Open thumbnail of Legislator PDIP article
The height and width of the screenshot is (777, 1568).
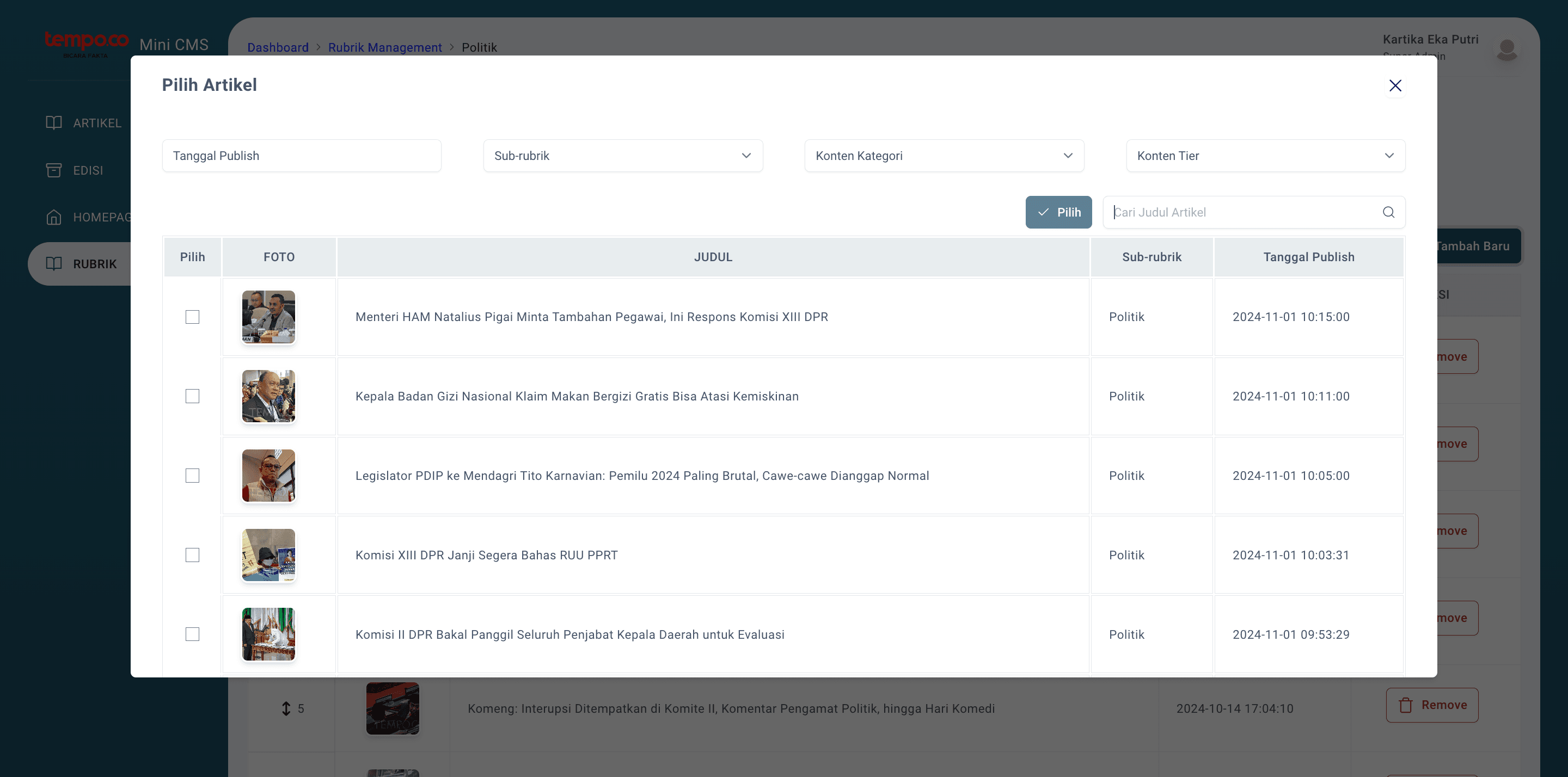tap(268, 476)
